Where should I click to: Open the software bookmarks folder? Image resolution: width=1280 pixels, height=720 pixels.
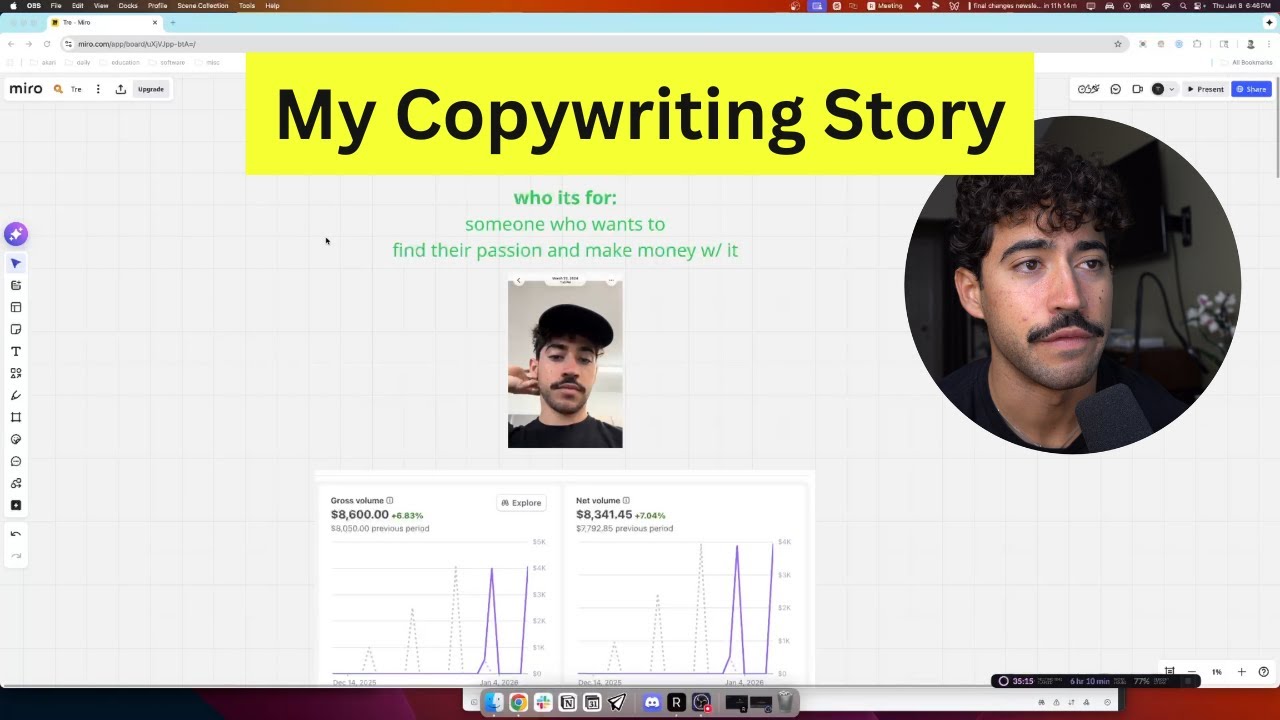click(x=167, y=62)
